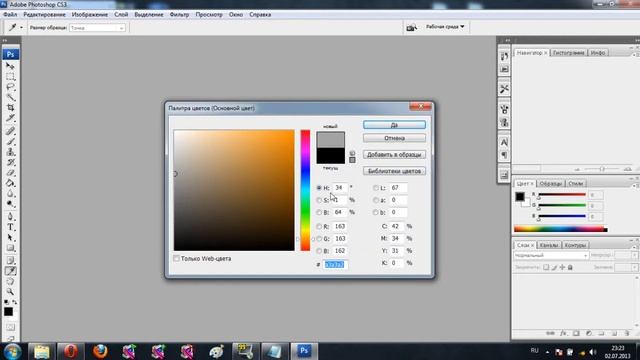Open the Размер образца sample size dropdown
This screenshot has height=360, width=640.
97,28
